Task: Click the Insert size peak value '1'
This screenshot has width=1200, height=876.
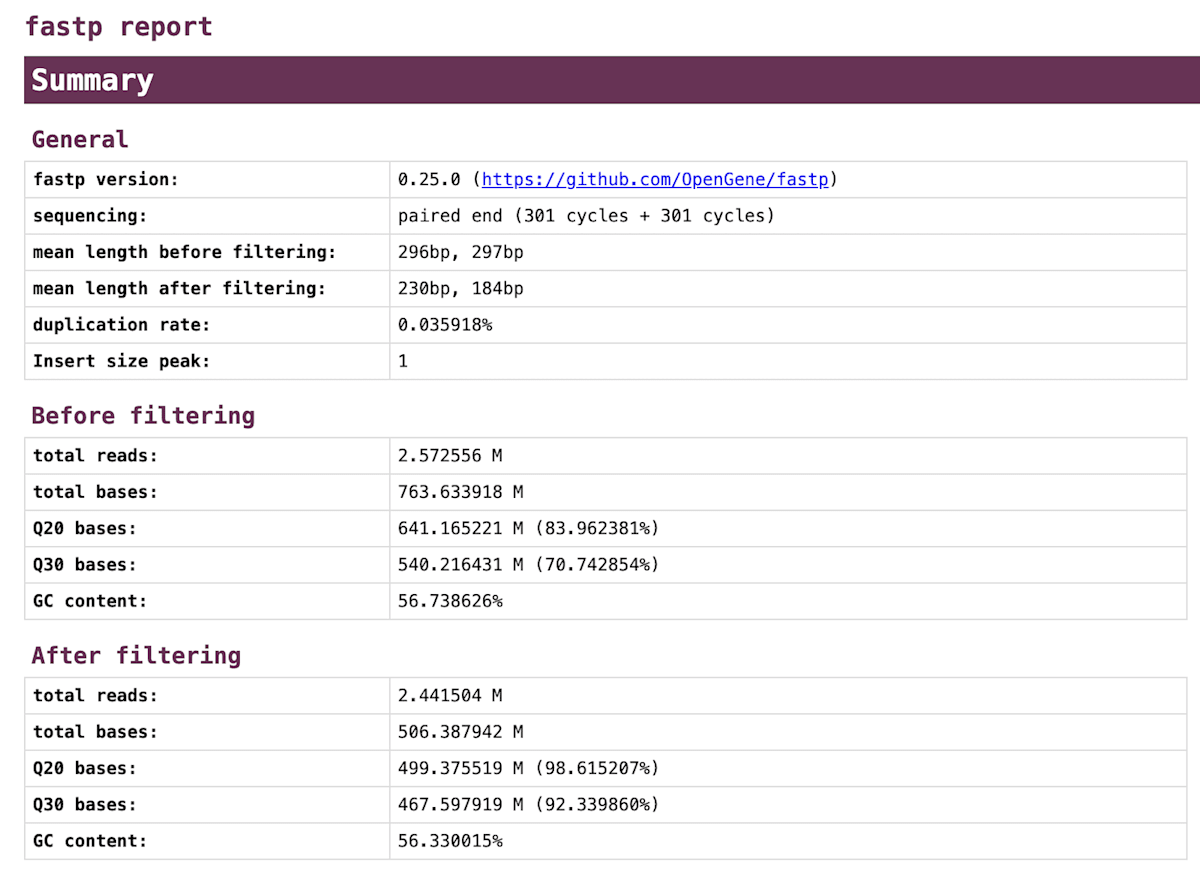Action: click(x=403, y=360)
